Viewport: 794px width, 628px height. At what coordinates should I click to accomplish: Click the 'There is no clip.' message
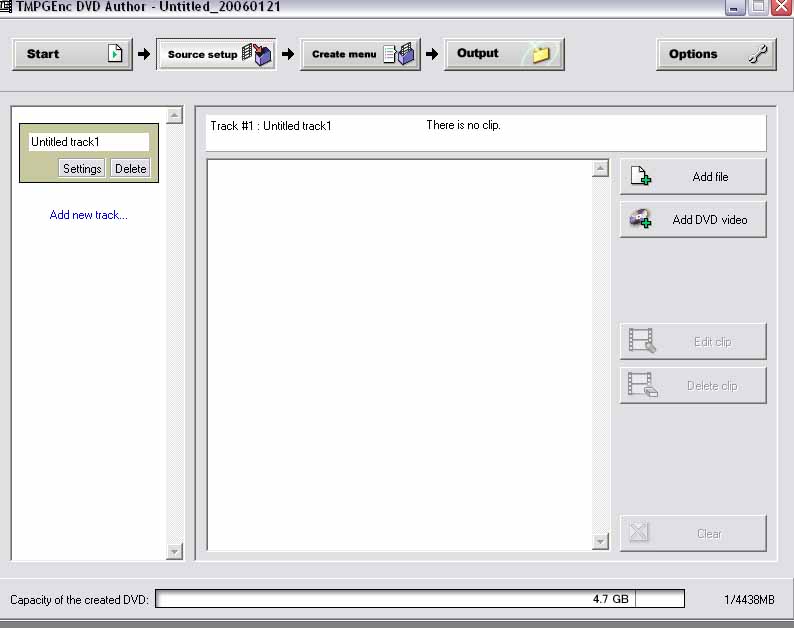point(463,125)
